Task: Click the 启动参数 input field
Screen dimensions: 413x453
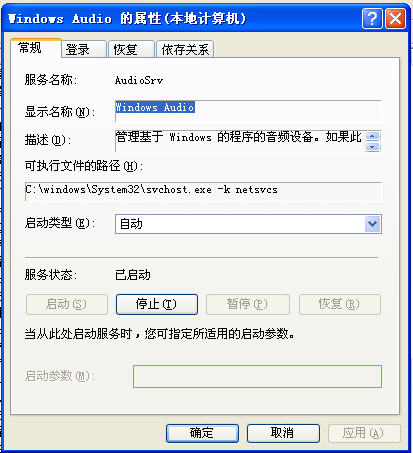Action: click(257, 376)
